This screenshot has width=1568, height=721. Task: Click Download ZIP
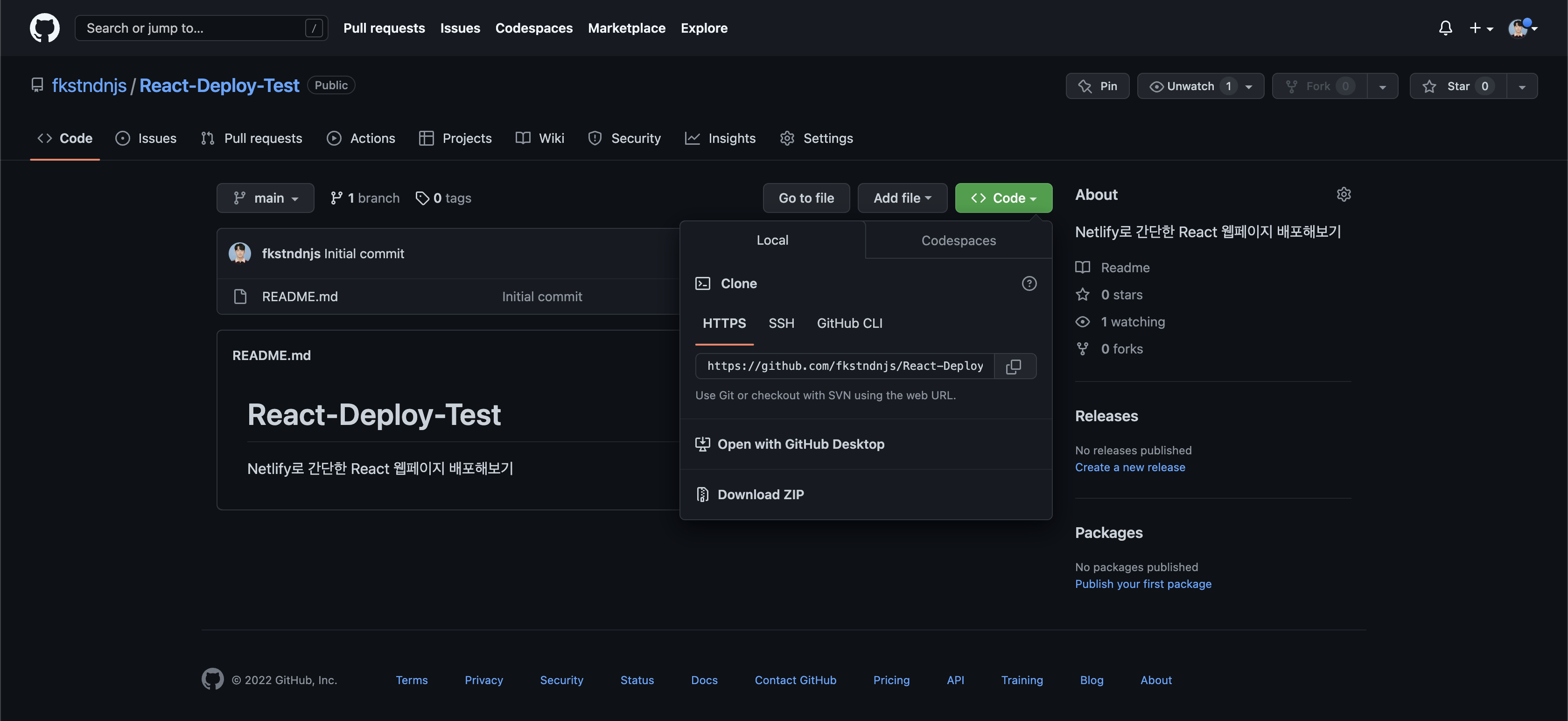point(760,495)
